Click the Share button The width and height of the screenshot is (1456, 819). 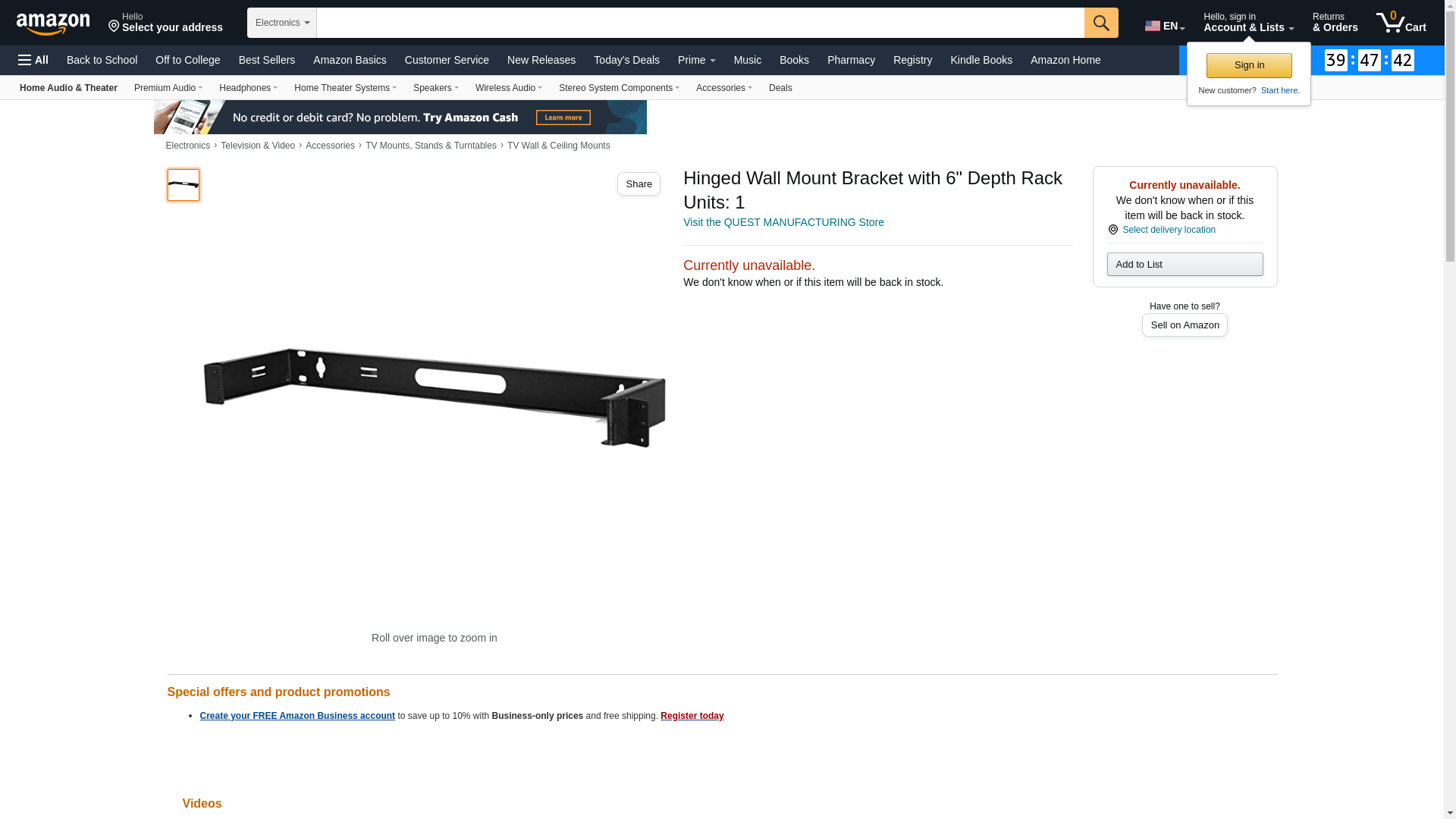pos(639,184)
